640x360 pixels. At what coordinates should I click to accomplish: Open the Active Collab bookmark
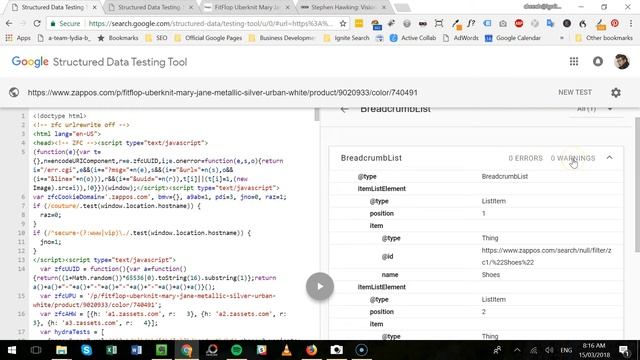[413, 38]
